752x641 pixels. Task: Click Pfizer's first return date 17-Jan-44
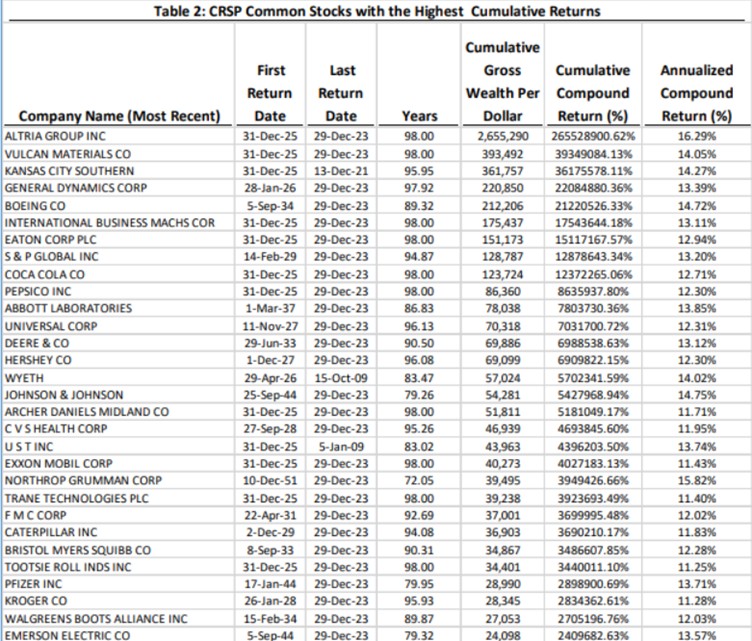(x=270, y=584)
